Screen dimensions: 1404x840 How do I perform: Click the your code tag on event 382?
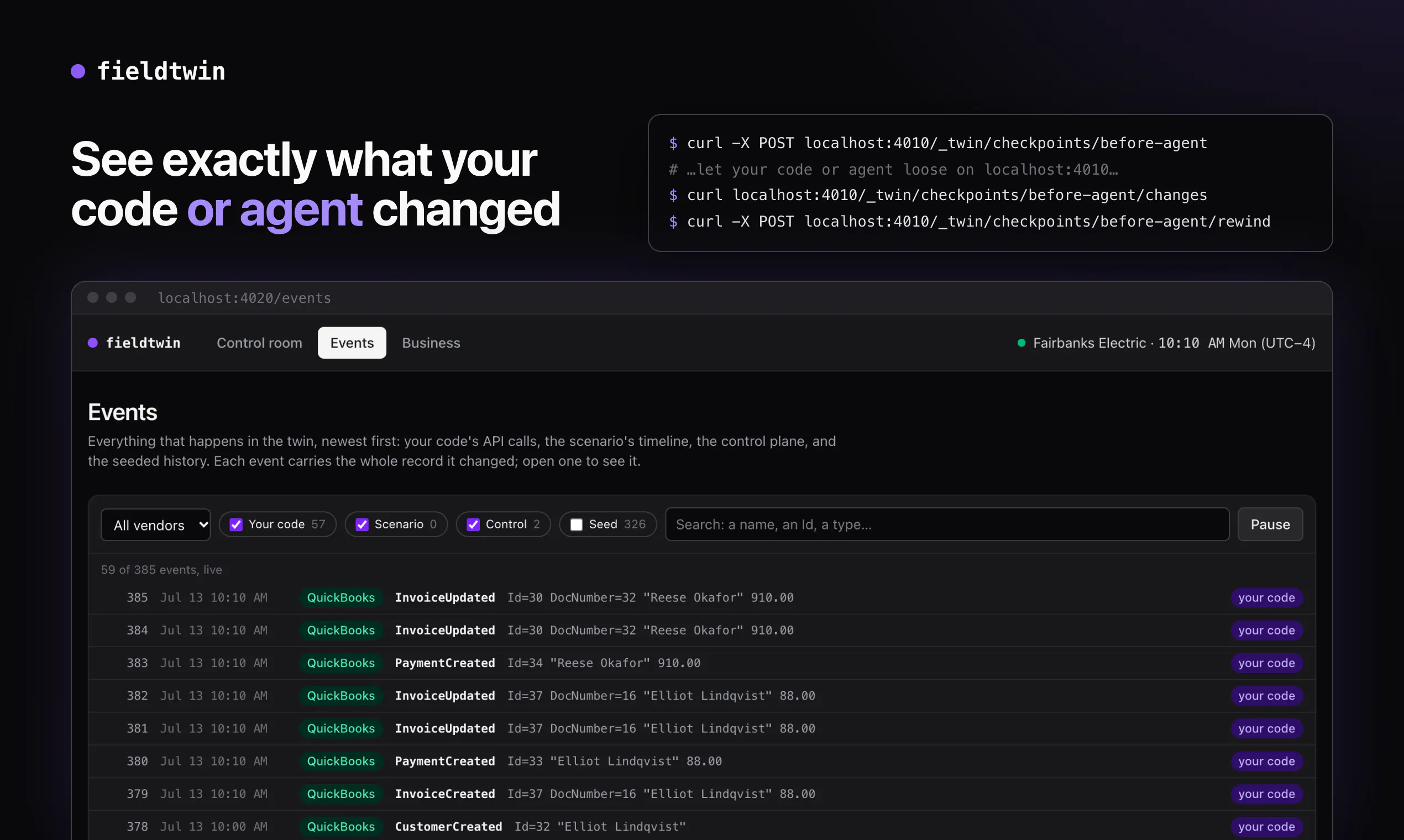click(x=1266, y=696)
